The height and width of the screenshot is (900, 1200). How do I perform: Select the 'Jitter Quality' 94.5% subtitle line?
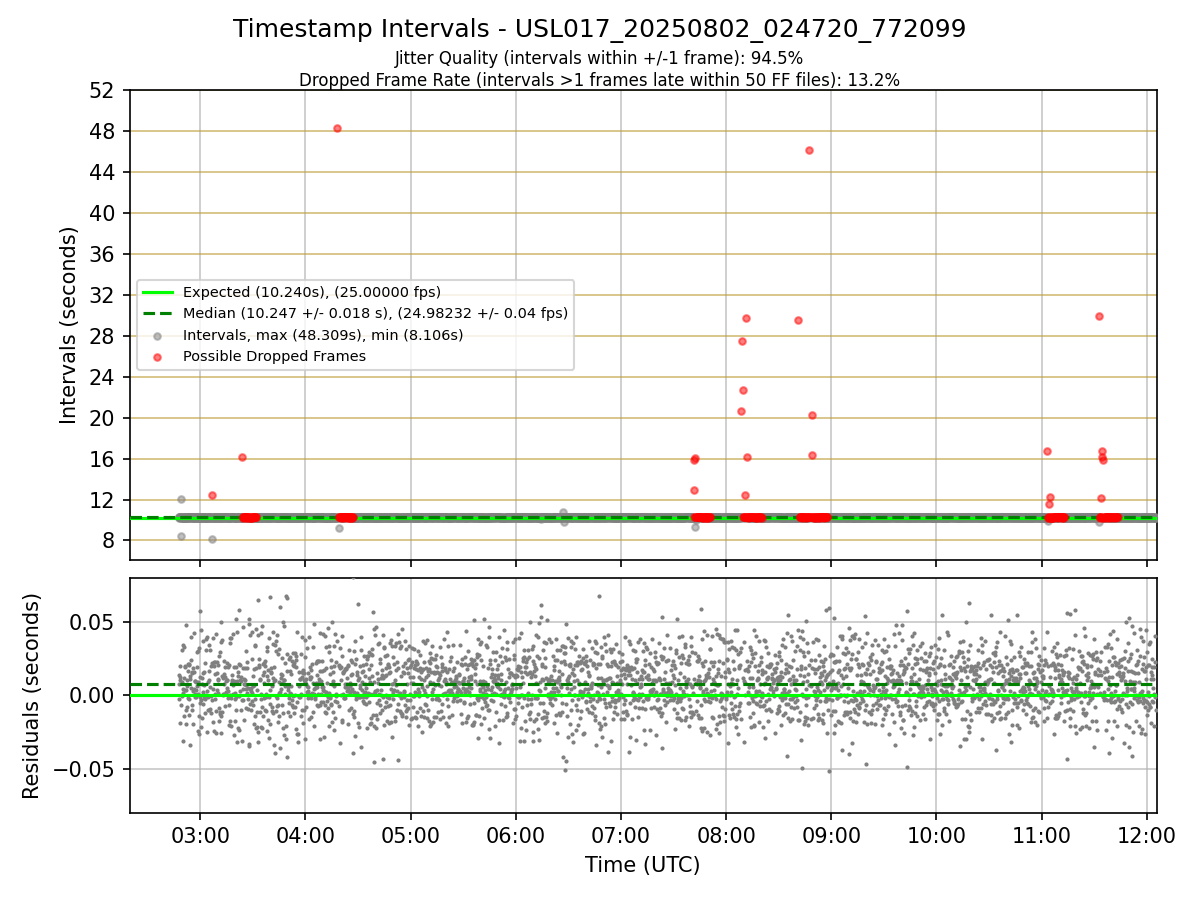pyautogui.click(x=599, y=58)
